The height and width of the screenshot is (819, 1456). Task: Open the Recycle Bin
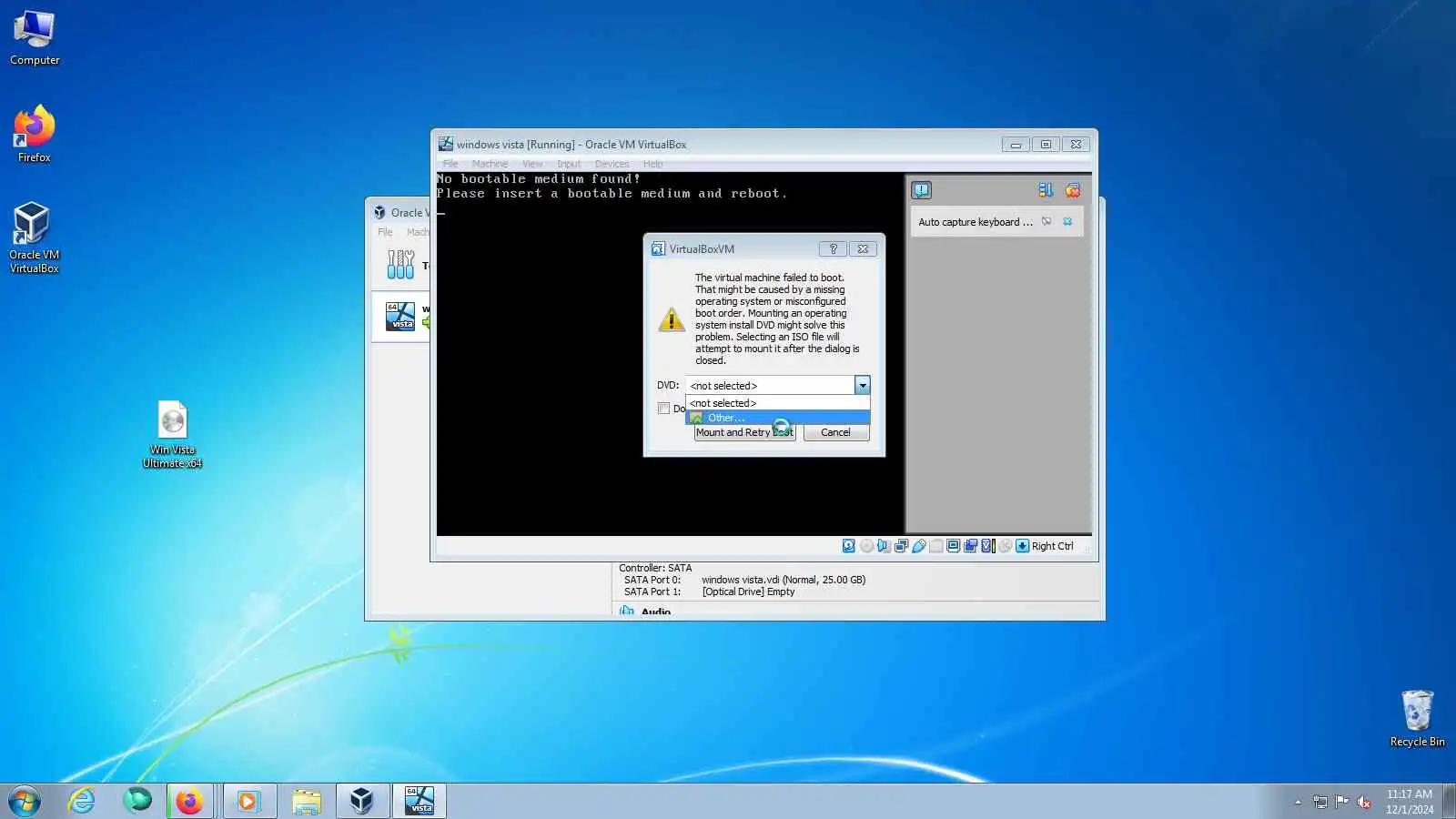coord(1417,718)
